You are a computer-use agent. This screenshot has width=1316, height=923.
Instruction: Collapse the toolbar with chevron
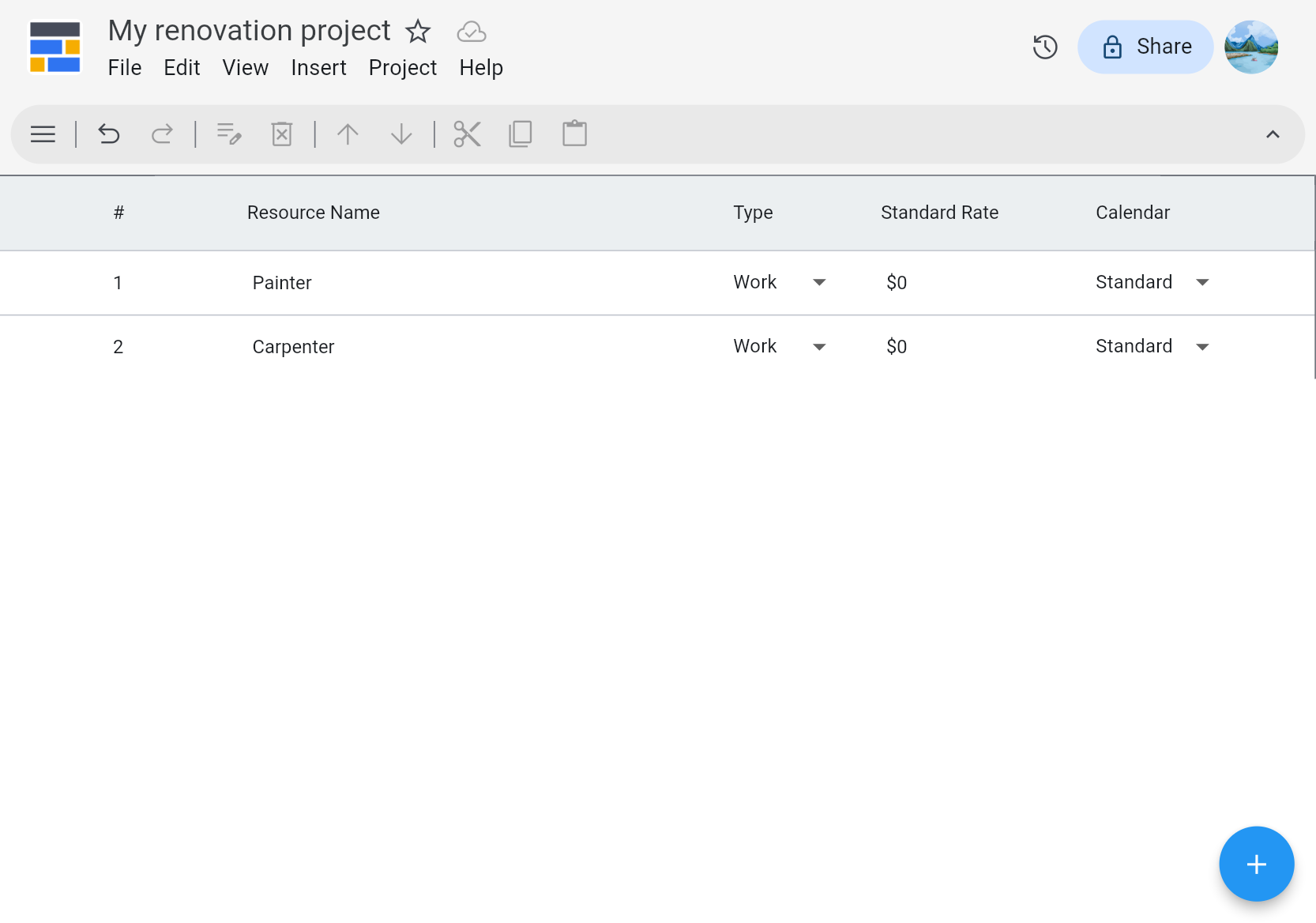pos(1272,134)
